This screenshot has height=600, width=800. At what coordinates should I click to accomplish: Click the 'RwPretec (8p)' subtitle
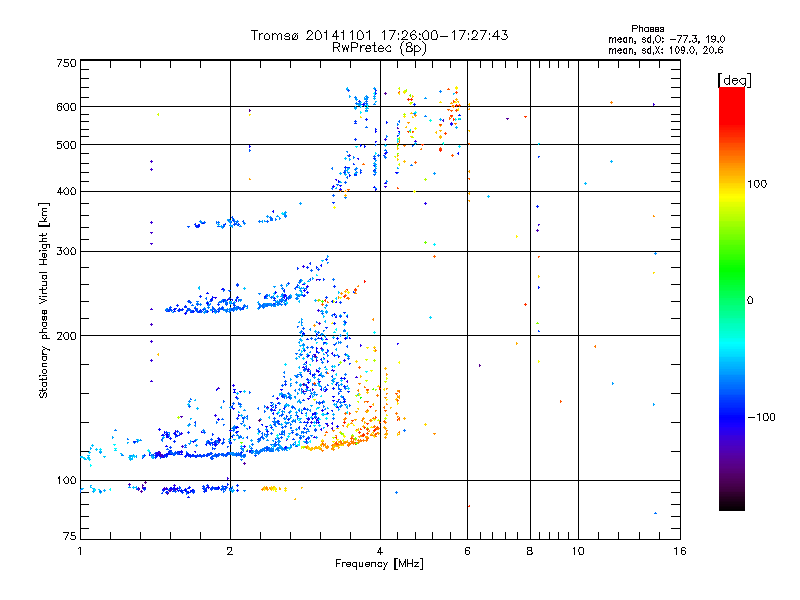point(379,48)
